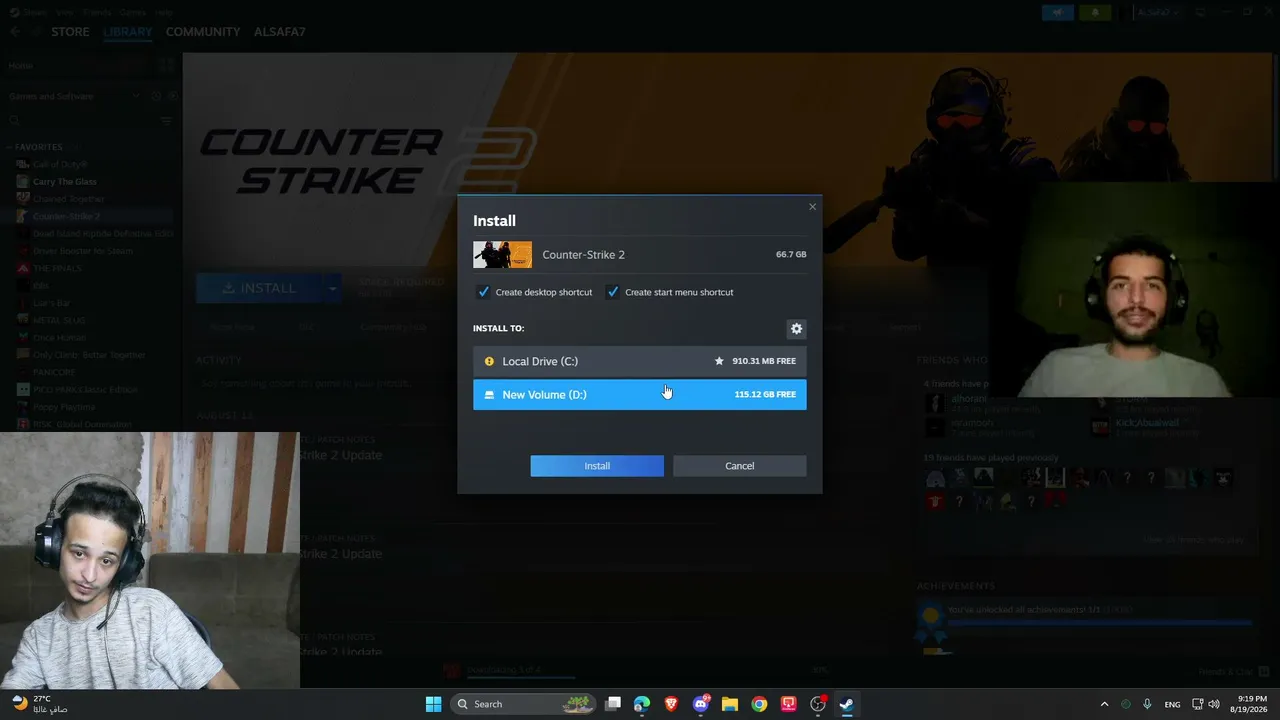Open the Help menu in Steam
The height and width of the screenshot is (720, 1280).
pos(163,12)
